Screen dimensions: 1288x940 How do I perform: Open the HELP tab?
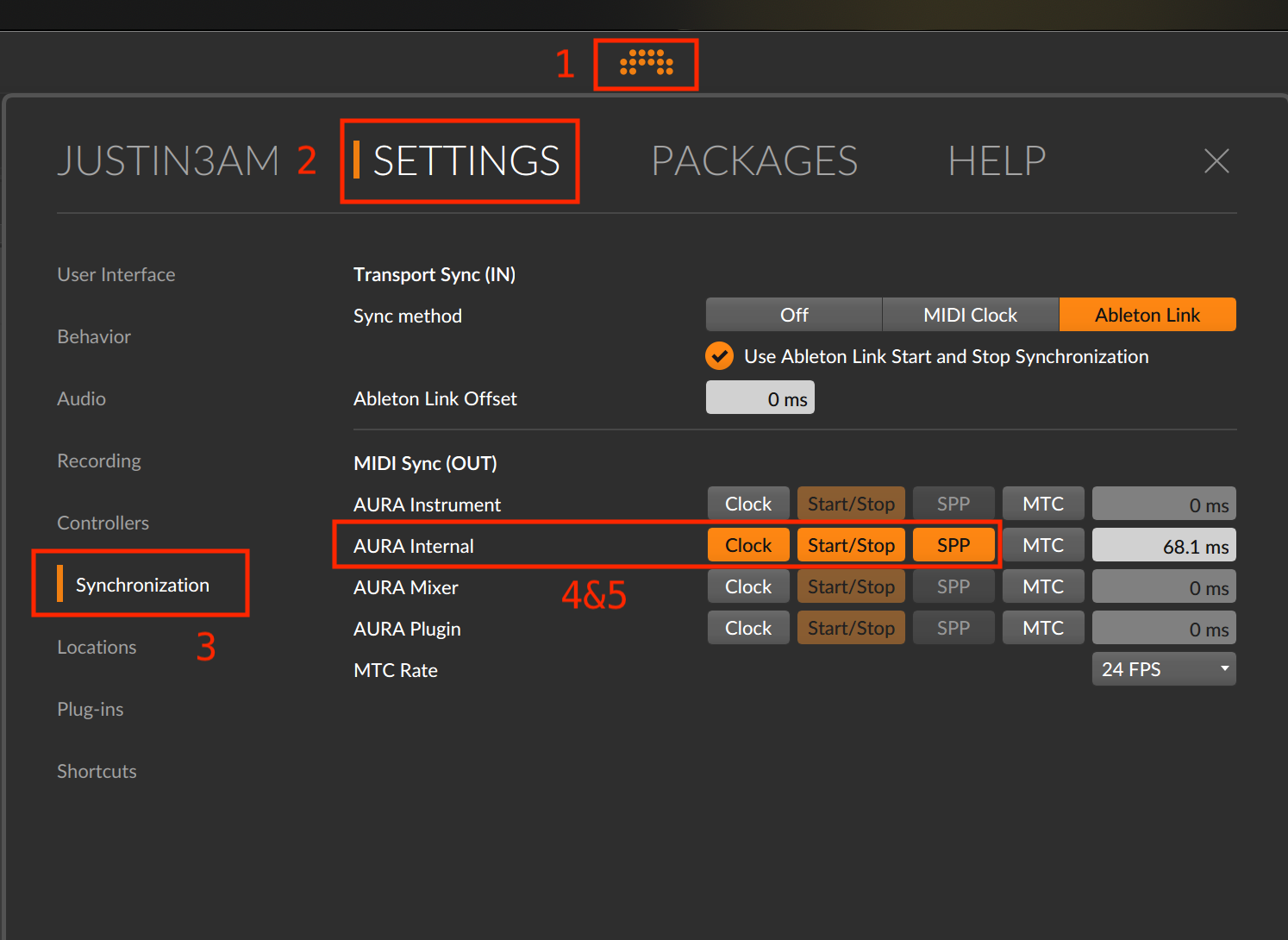point(997,161)
